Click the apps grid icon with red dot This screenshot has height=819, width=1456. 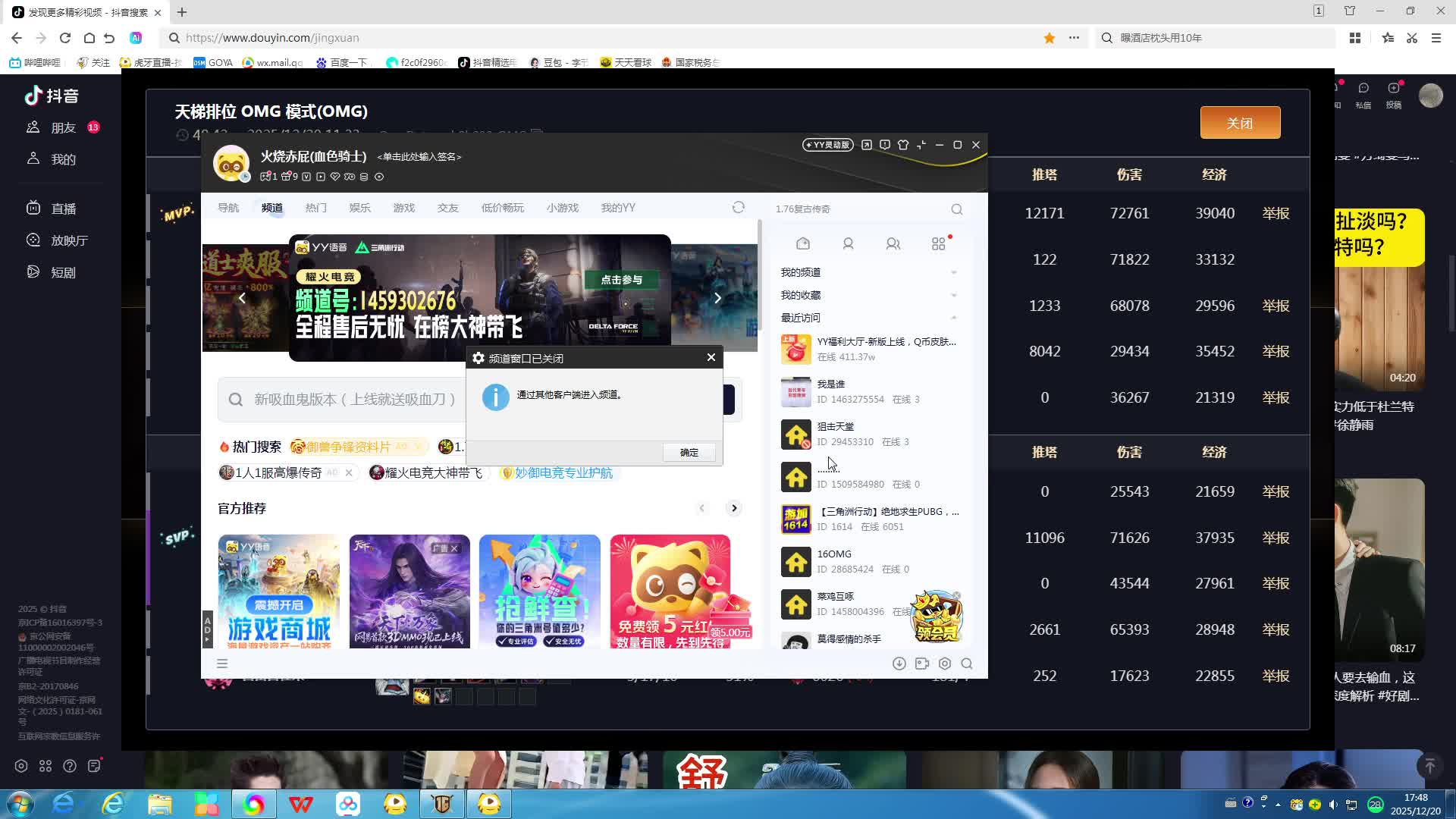939,243
